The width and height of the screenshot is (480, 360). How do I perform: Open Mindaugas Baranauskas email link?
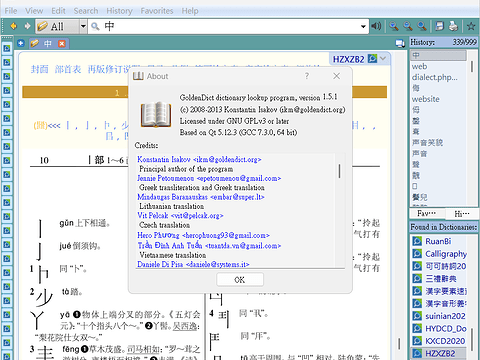click(x=201, y=197)
